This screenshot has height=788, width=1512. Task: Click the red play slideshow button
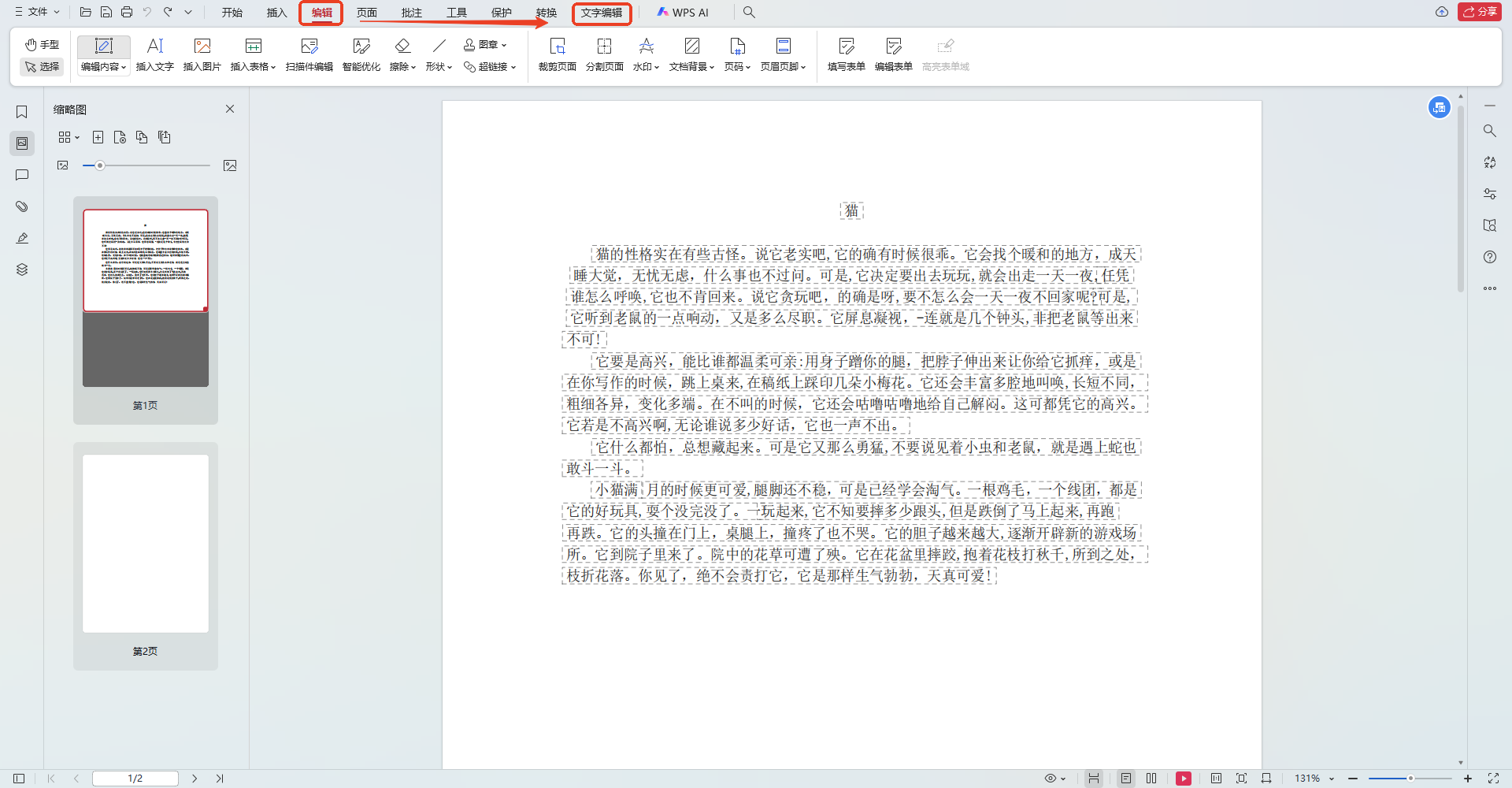(x=1184, y=779)
